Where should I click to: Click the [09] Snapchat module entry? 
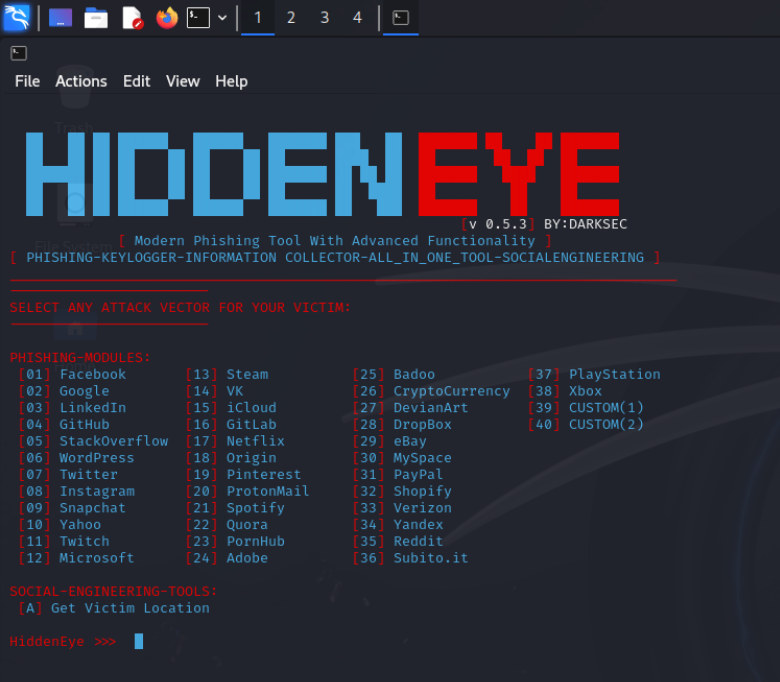coord(72,507)
